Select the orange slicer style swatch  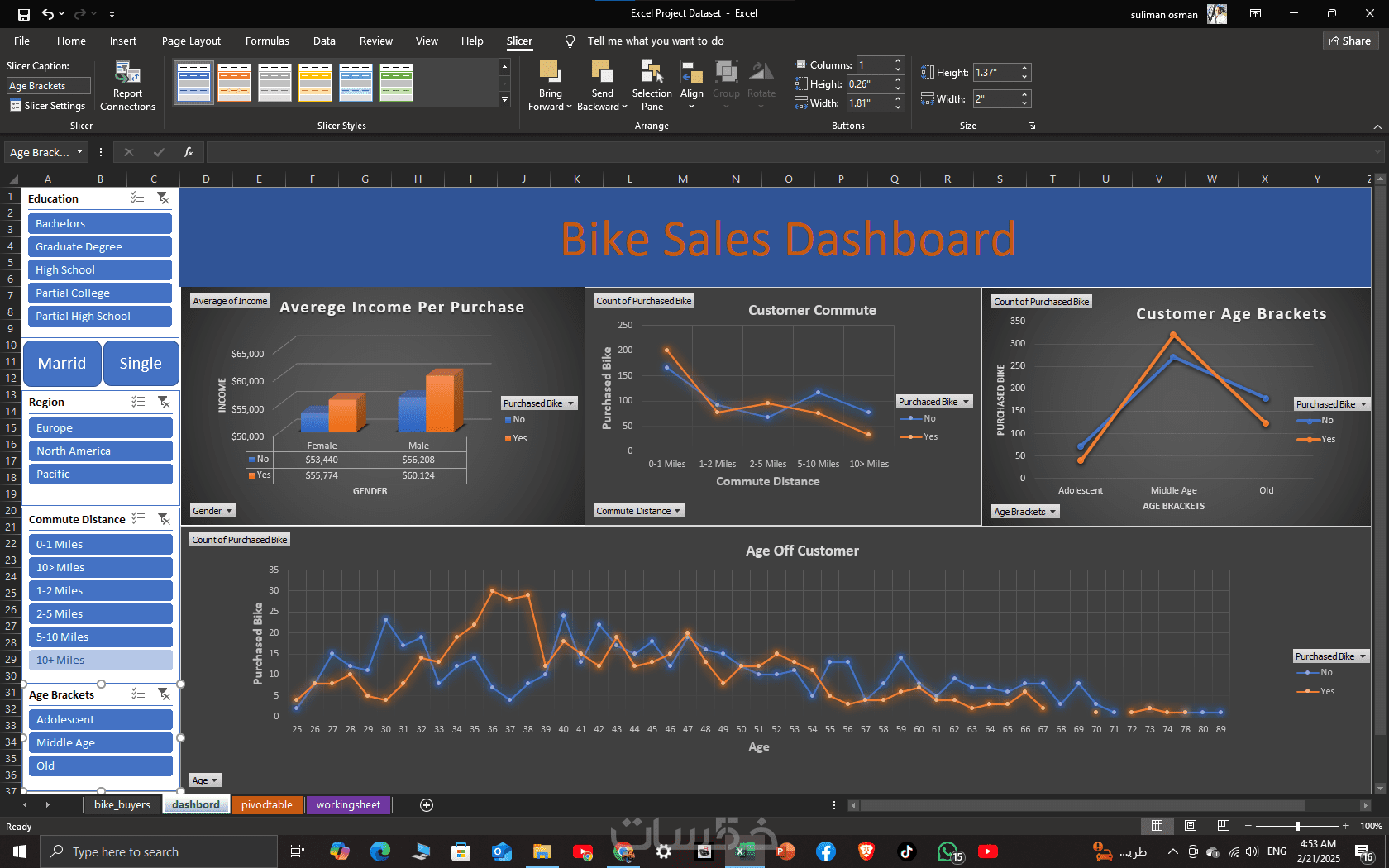tap(234, 83)
